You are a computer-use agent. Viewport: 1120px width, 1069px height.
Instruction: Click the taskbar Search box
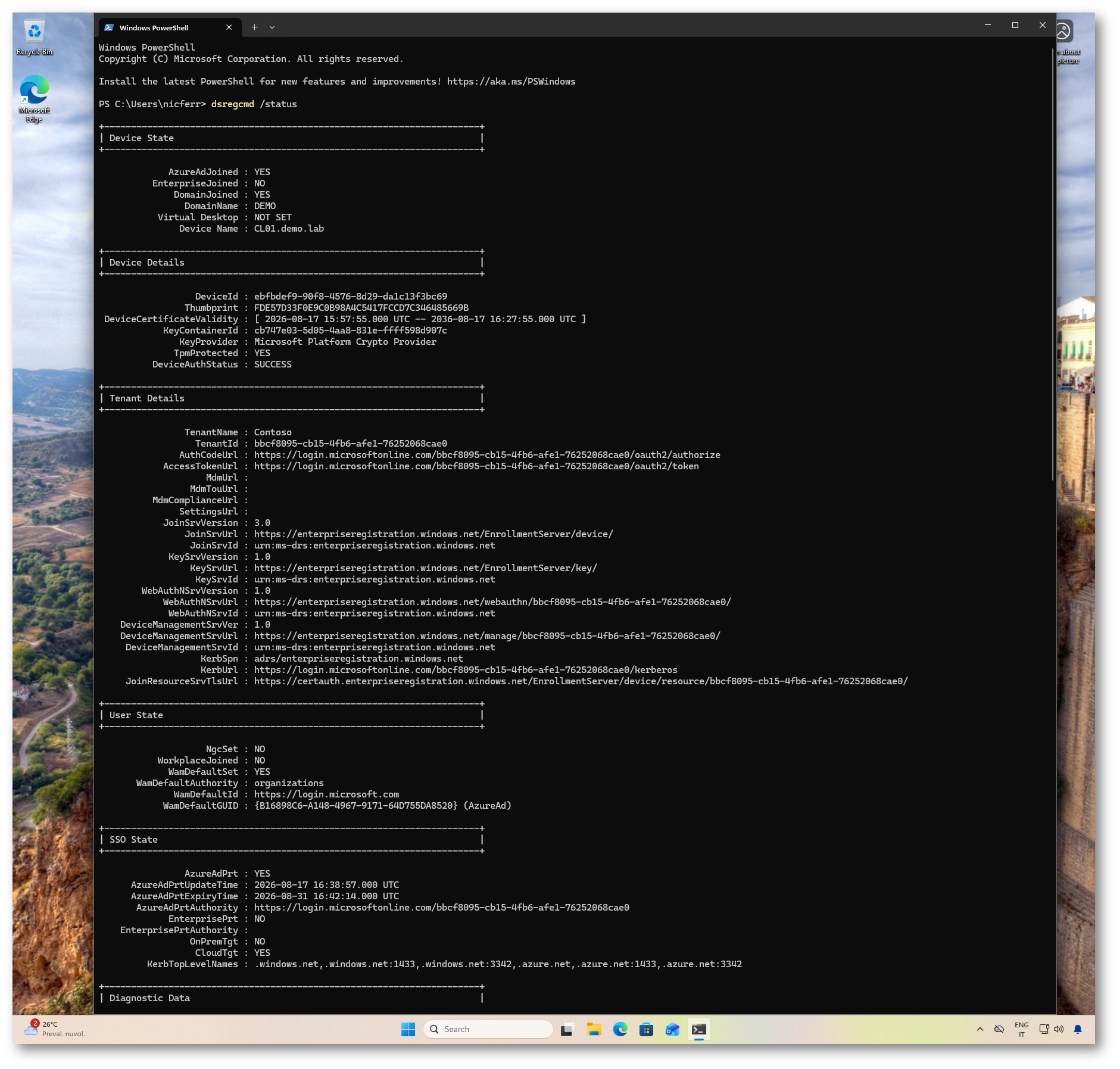(x=488, y=1029)
